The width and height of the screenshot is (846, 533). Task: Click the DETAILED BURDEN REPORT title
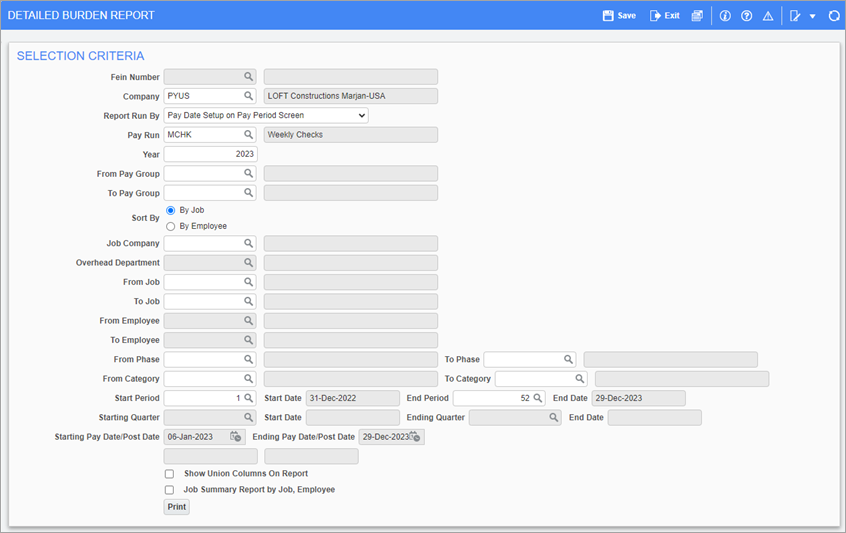click(81, 16)
